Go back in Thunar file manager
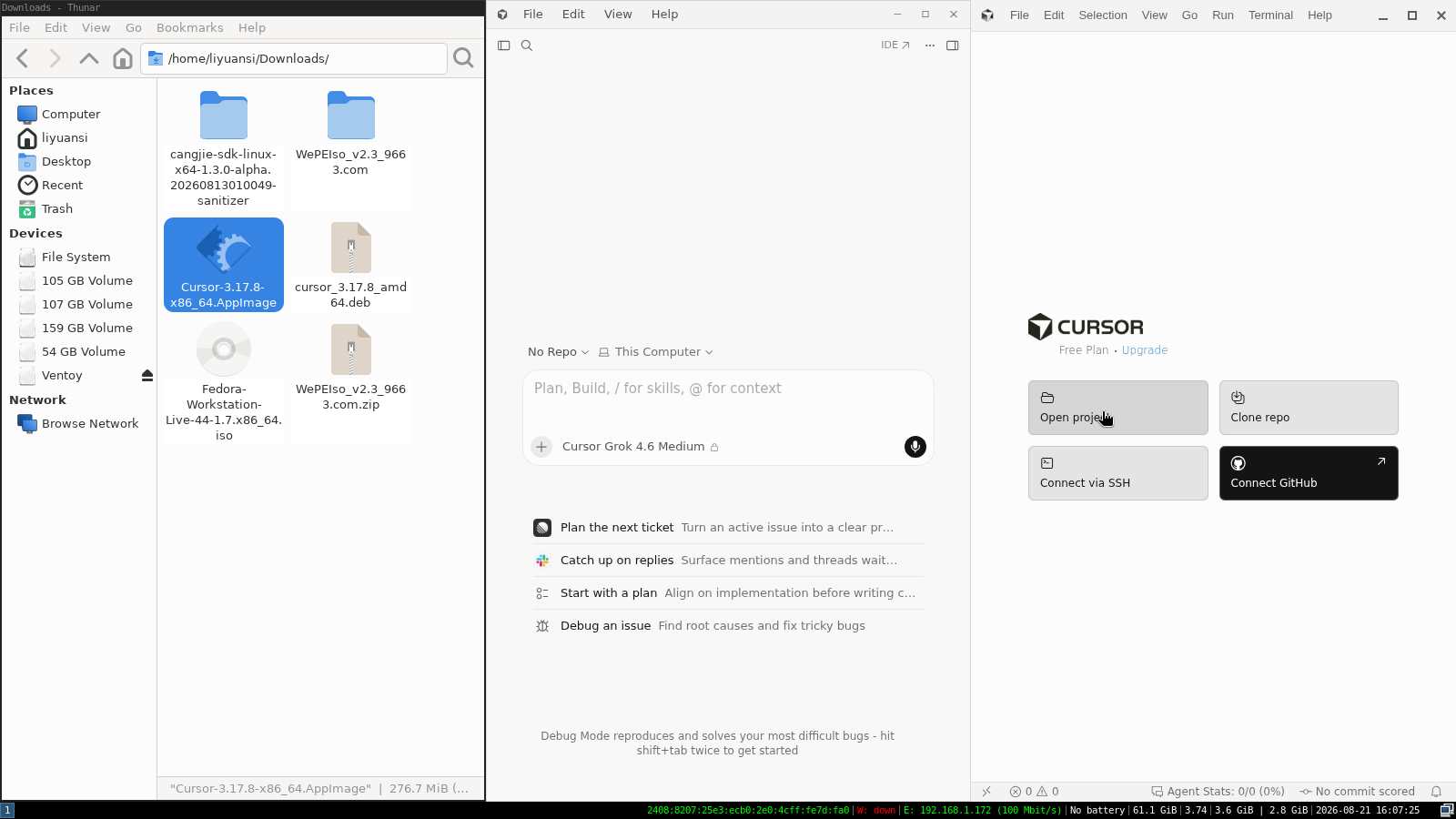Screen dimensions: 1456x819 pos(23,58)
